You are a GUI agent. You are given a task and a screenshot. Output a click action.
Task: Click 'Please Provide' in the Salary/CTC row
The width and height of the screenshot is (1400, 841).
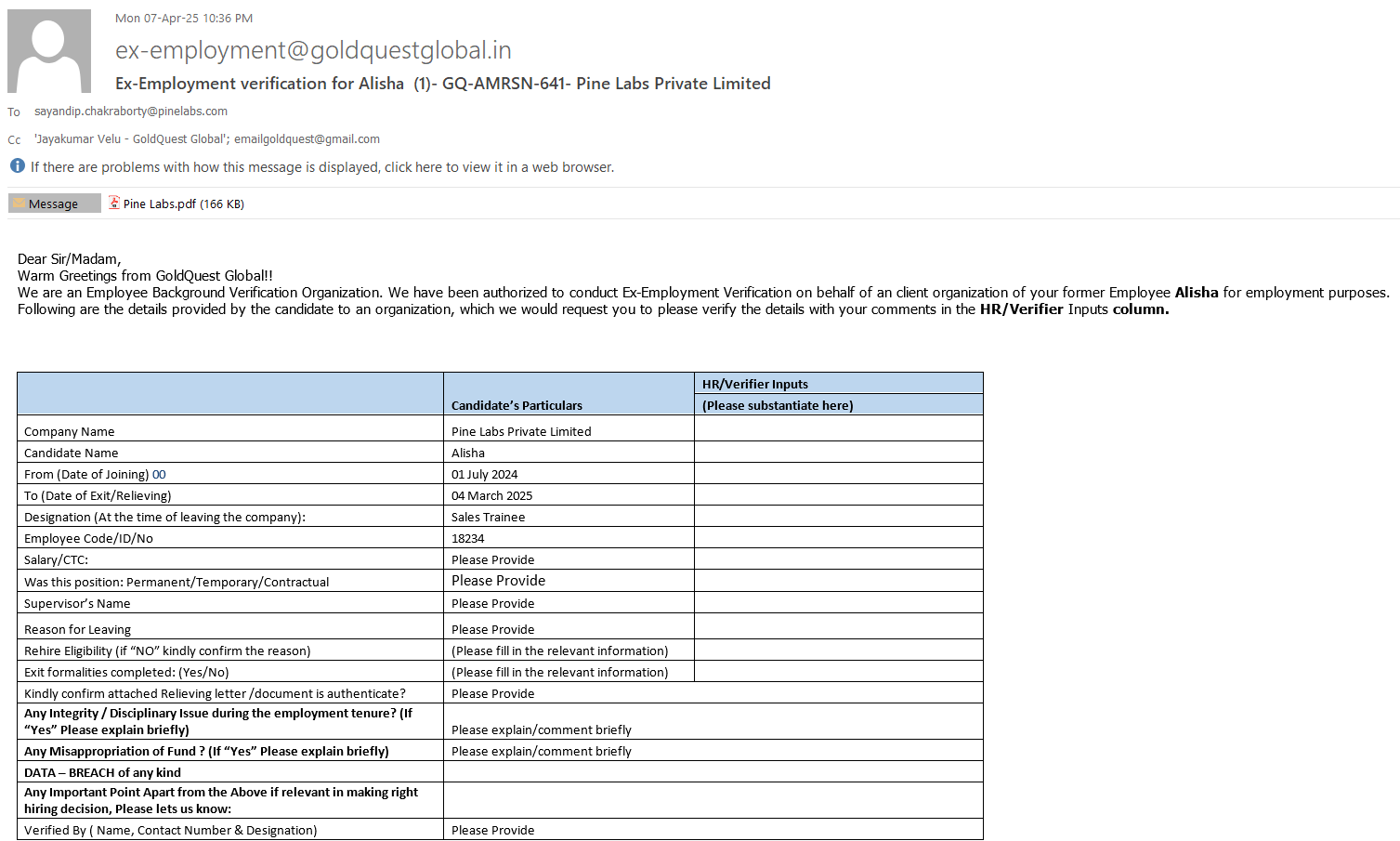(493, 559)
